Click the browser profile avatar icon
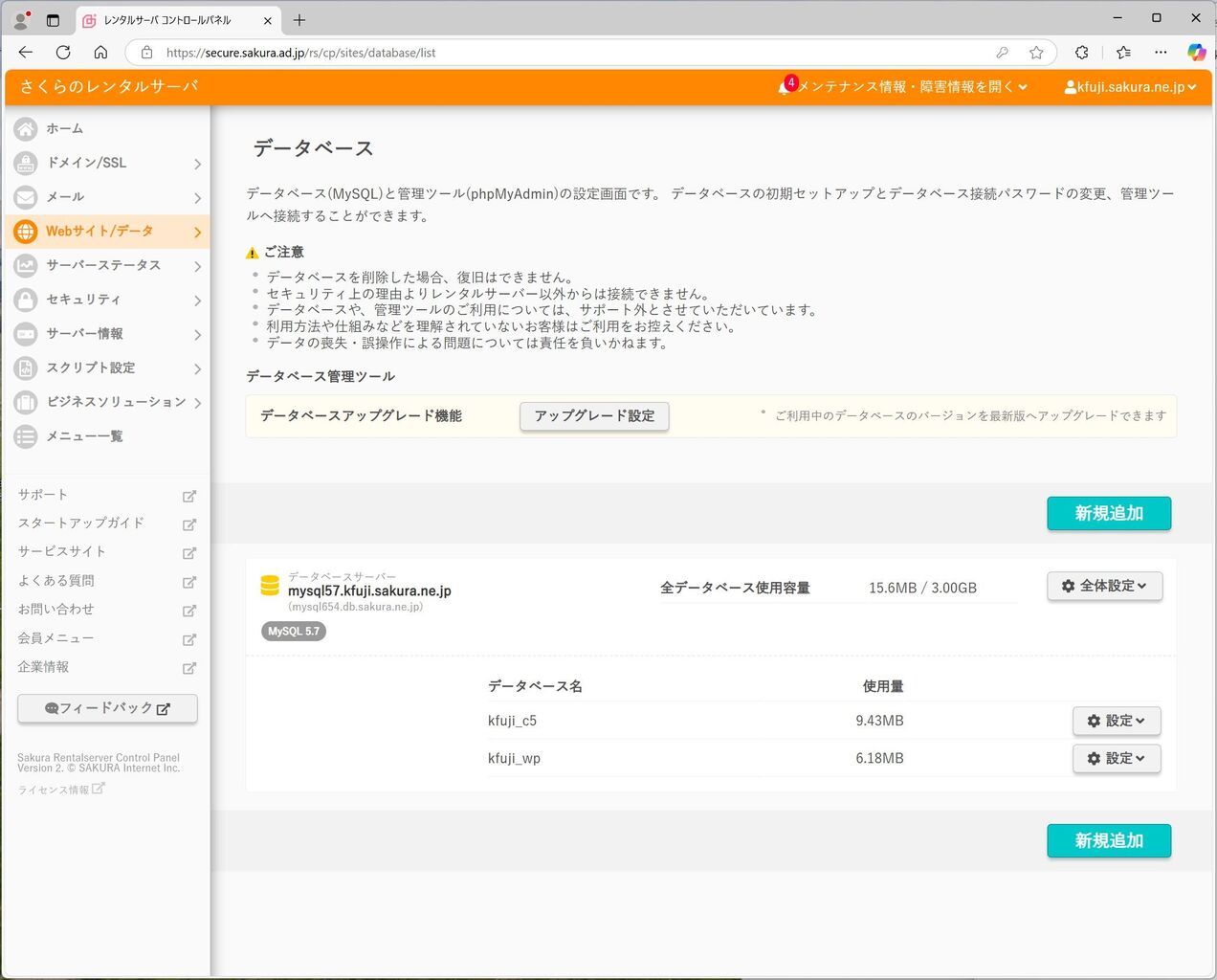This screenshot has height=980, width=1217. pyautogui.click(x=20, y=19)
